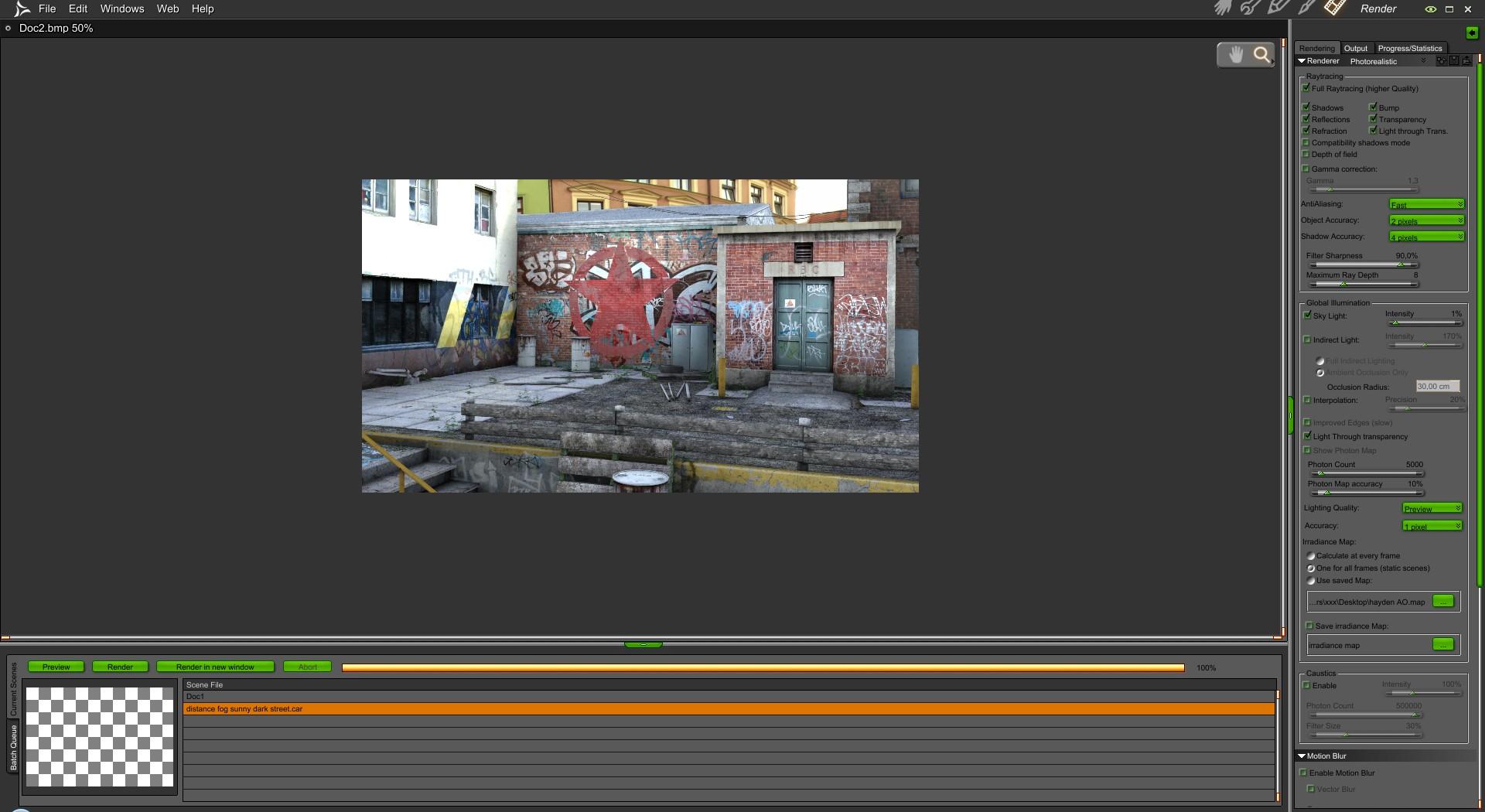Toggle the Bump checkbox
Image resolution: width=1485 pixels, height=812 pixels.
point(1374,107)
